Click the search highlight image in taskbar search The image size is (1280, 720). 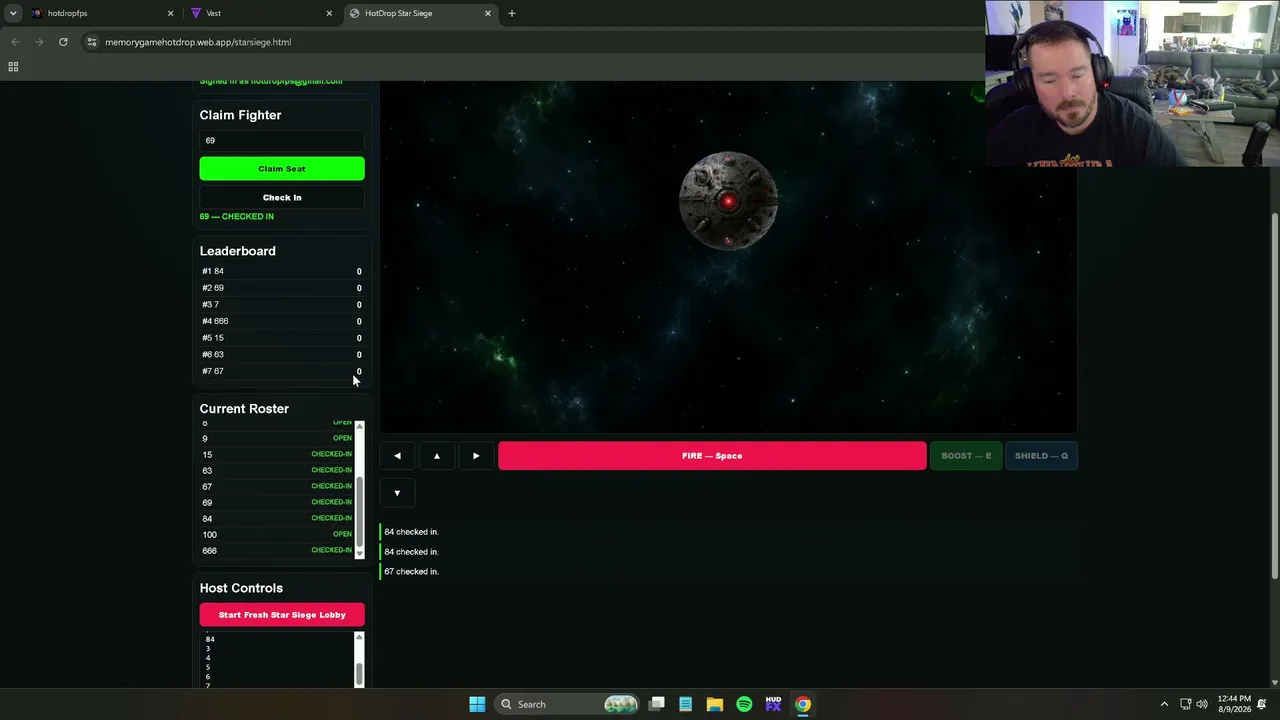pyautogui.click(x=621, y=704)
